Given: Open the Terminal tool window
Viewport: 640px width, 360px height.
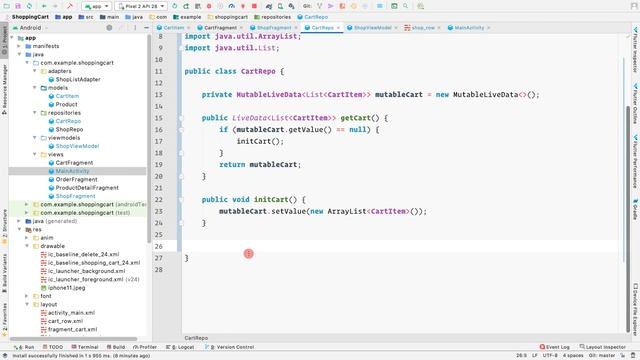Looking at the screenshot, I should pos(85,347).
